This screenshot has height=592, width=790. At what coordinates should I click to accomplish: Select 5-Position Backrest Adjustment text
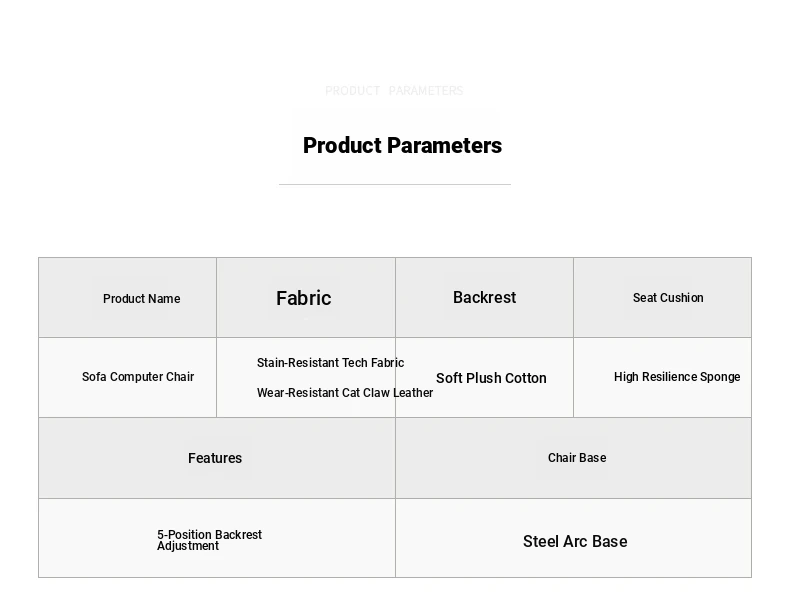pos(210,540)
